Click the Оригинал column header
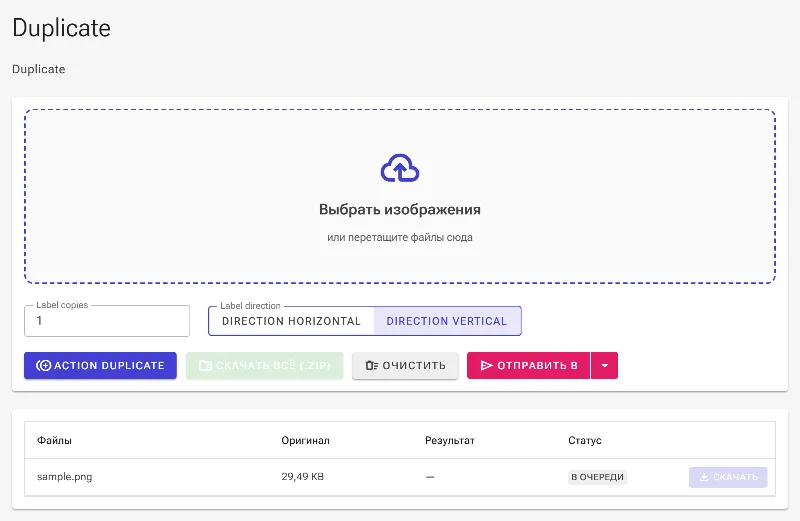This screenshot has height=521, width=800. click(306, 440)
